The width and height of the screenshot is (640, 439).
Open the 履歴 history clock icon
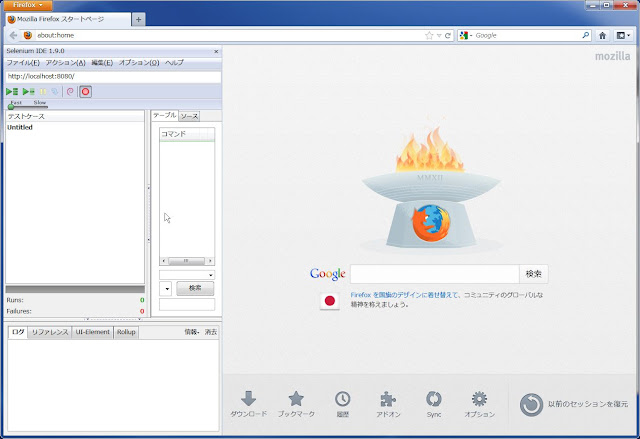point(342,404)
